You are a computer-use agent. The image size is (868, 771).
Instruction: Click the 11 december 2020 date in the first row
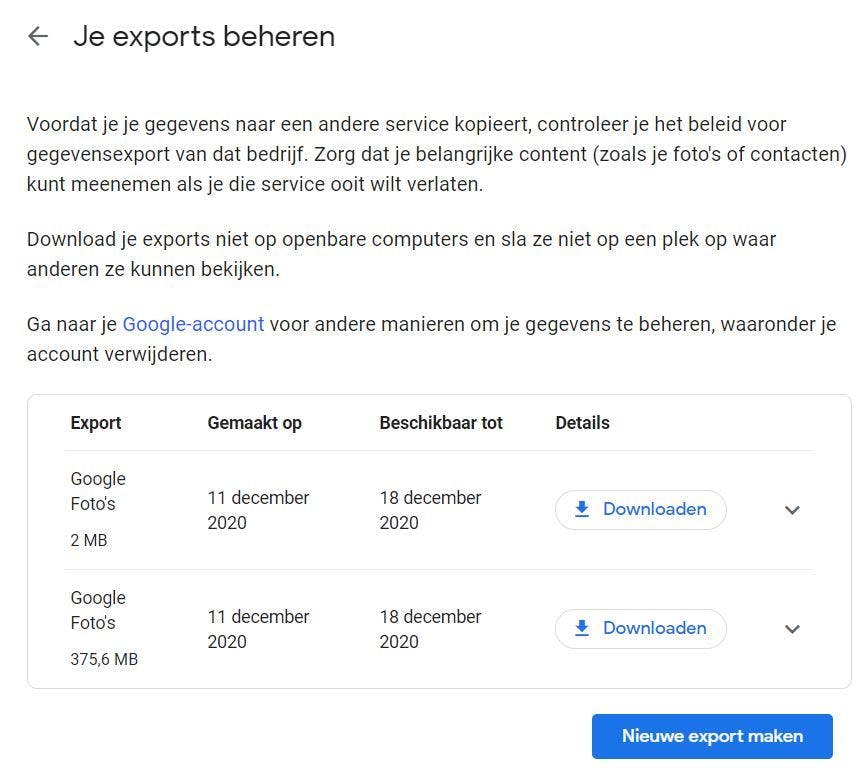[258, 510]
